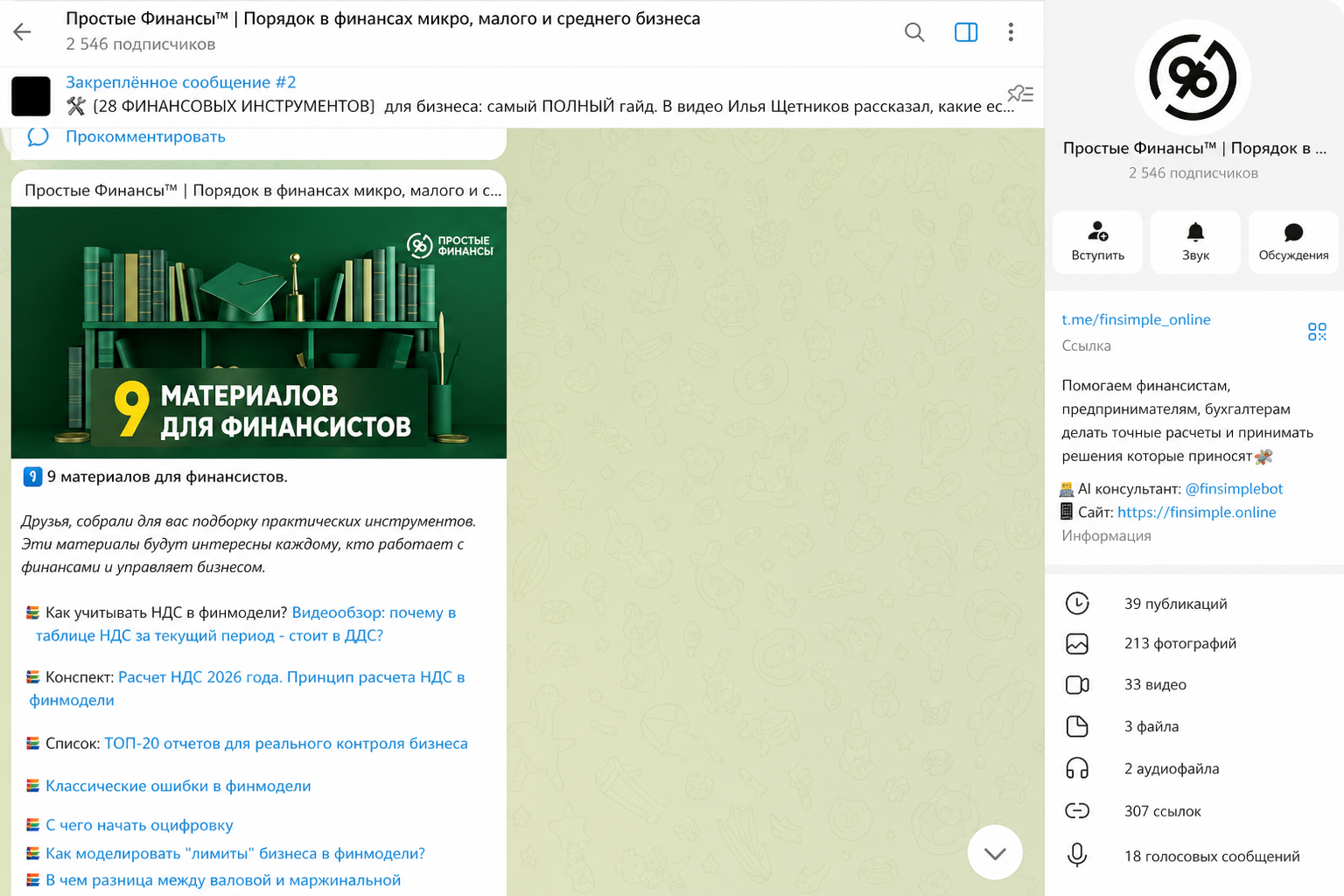Screen dimensions: 1344x896
Task: Open 307 ссылок section
Action: [x=1194, y=812]
